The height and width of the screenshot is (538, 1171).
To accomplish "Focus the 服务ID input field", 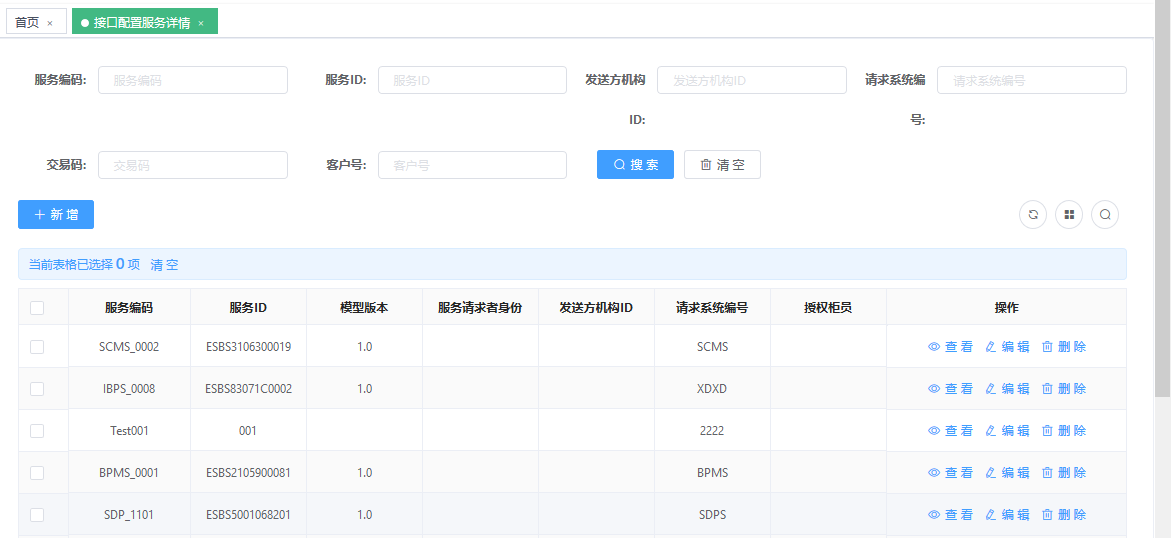I will pyautogui.click(x=472, y=80).
